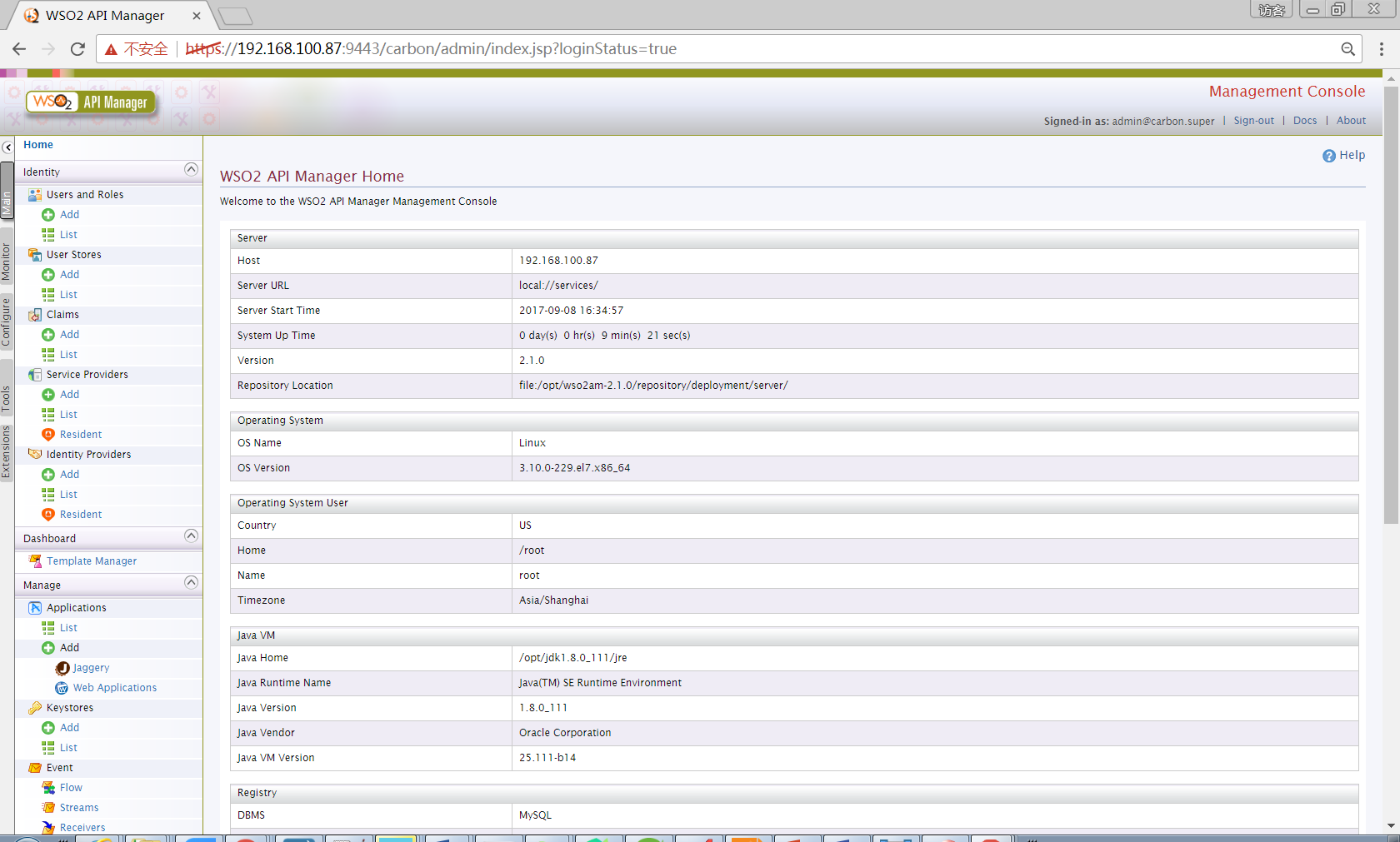
Task: Click the scrollbar down arrow
Action: (1391, 825)
